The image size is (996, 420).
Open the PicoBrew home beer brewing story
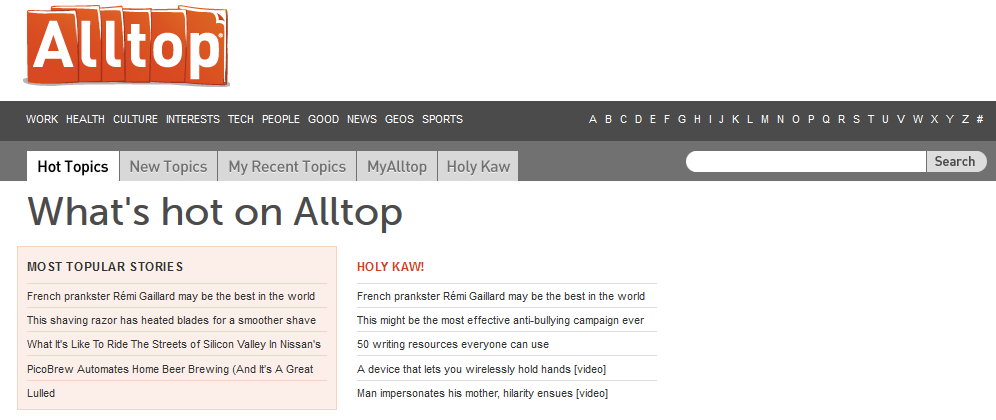(170, 369)
